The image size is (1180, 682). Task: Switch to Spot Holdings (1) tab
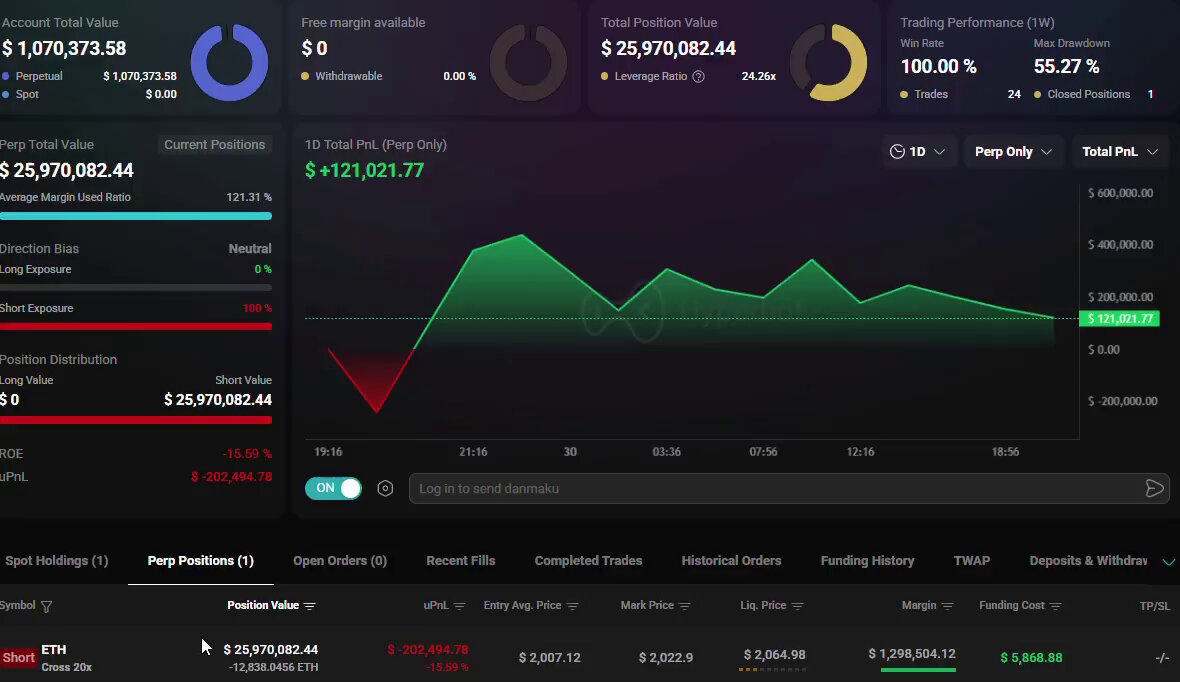point(56,561)
